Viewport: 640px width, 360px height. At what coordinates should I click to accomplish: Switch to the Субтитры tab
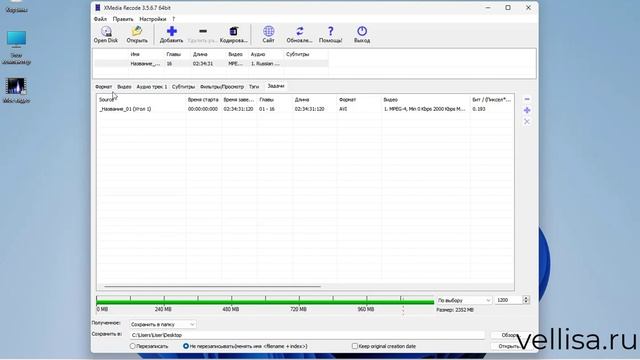pos(183,87)
